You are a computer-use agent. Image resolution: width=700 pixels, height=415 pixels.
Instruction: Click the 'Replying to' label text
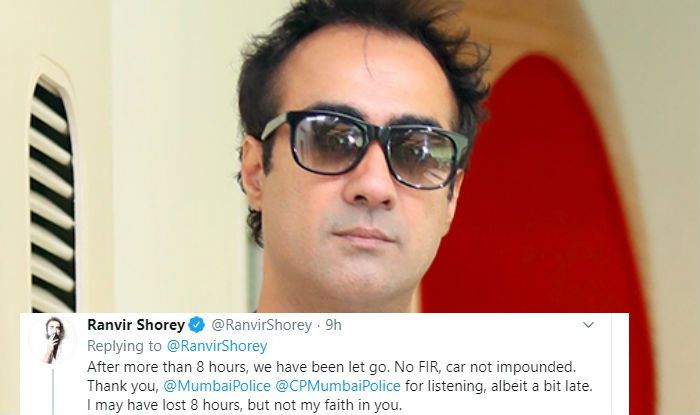[125, 346]
